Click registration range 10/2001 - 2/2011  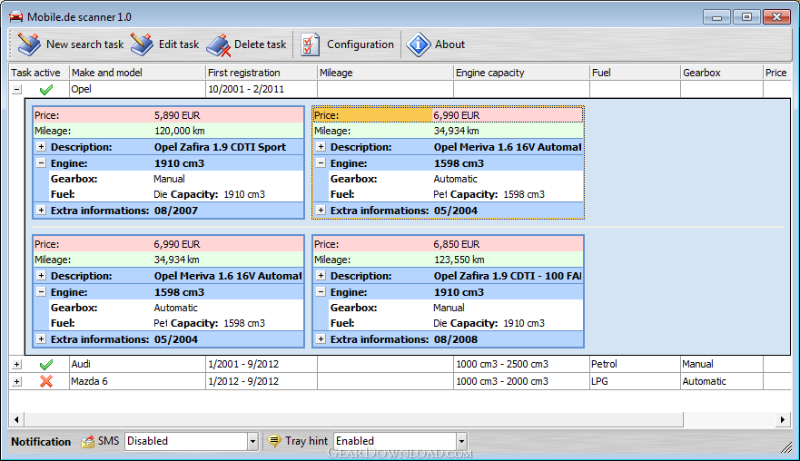pos(246,89)
